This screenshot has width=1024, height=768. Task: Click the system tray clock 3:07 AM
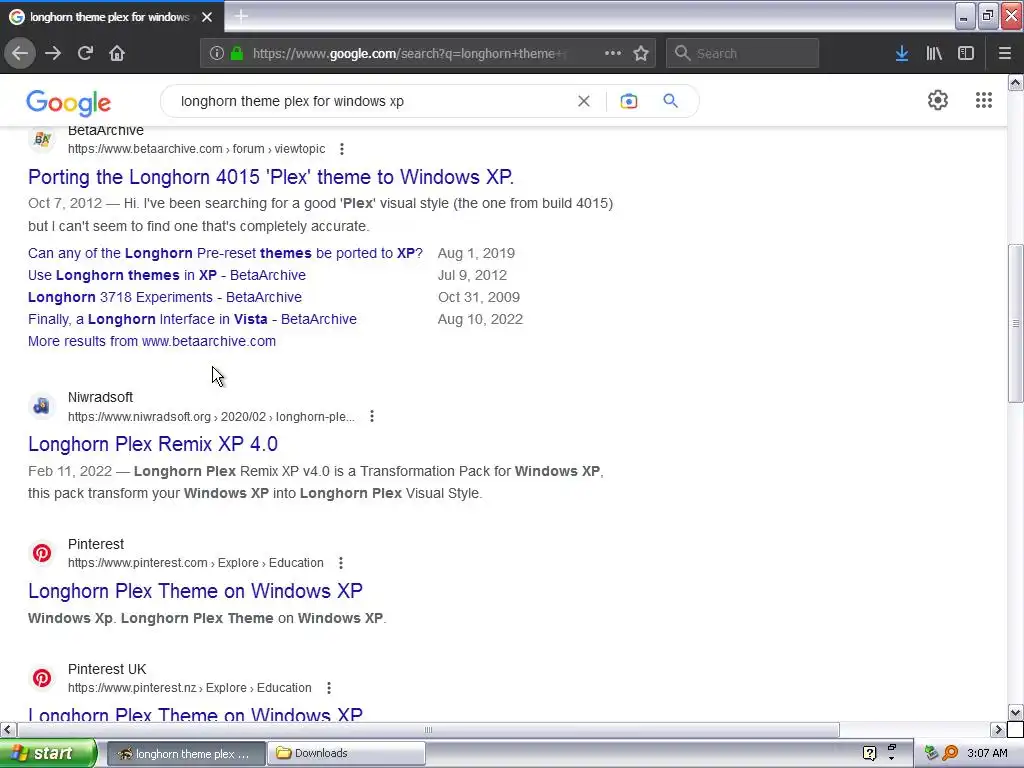pos(987,753)
